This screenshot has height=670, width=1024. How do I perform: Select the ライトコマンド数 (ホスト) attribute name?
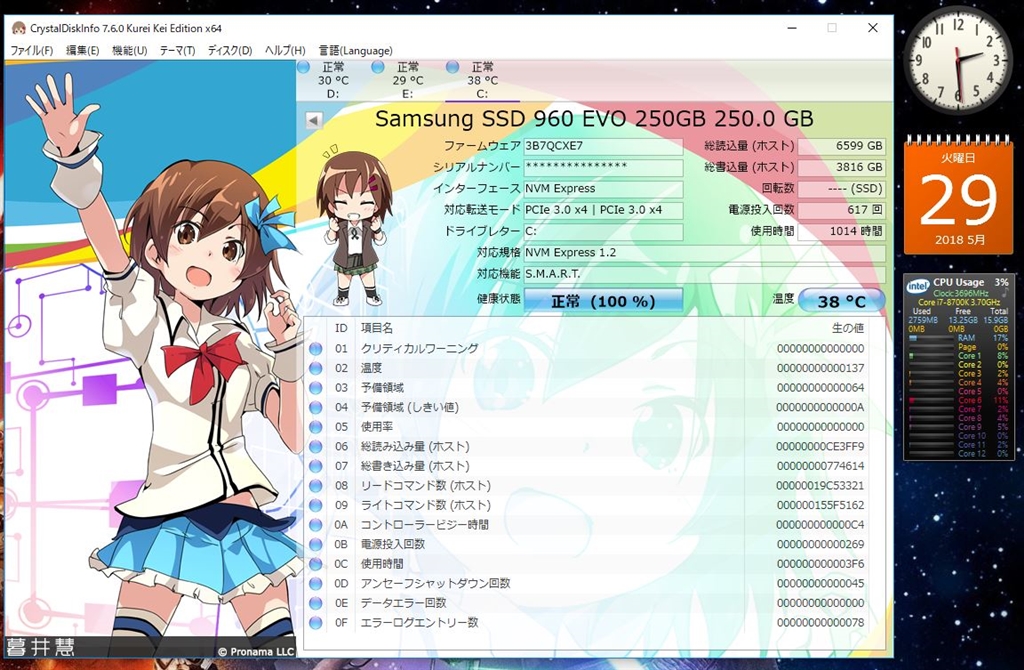(426, 505)
